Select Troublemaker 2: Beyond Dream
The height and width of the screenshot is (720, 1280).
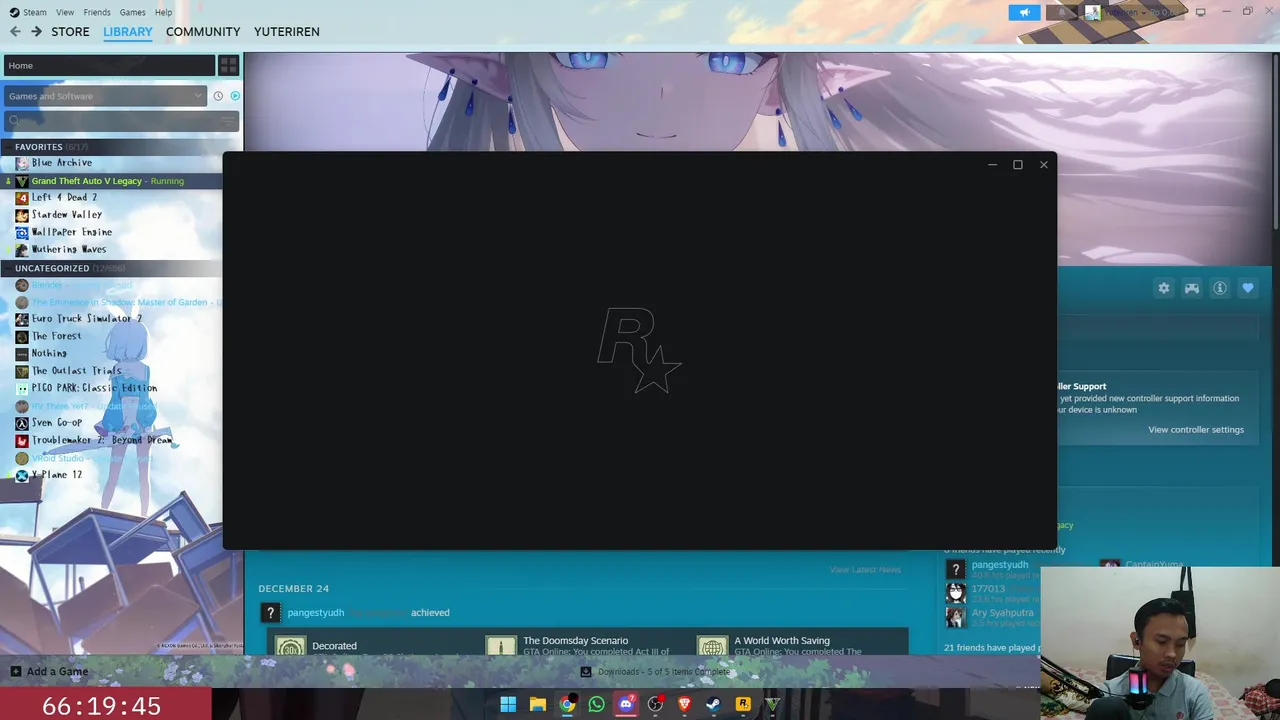point(101,440)
